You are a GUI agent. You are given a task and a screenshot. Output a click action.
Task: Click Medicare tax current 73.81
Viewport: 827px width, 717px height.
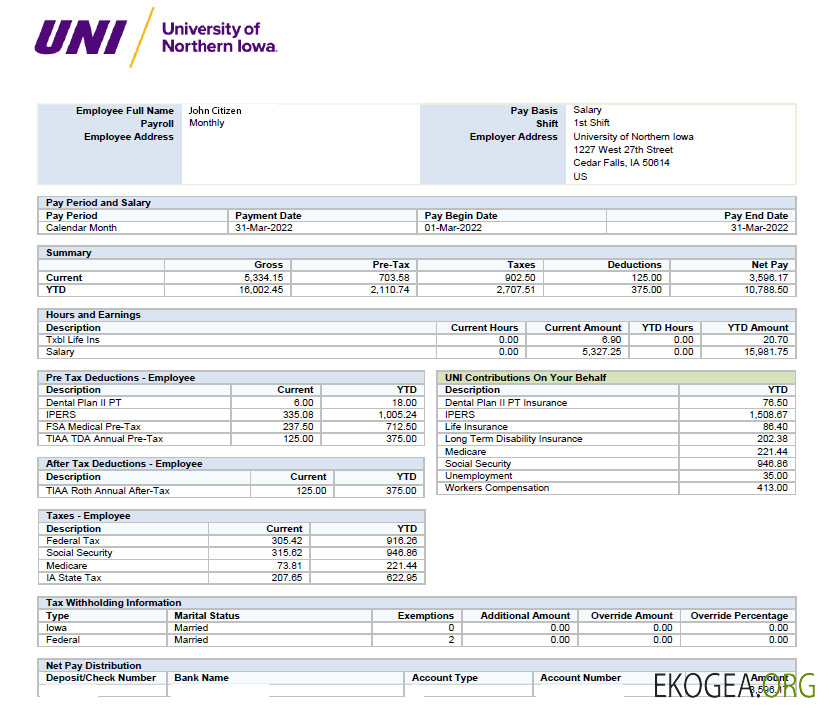(x=290, y=566)
